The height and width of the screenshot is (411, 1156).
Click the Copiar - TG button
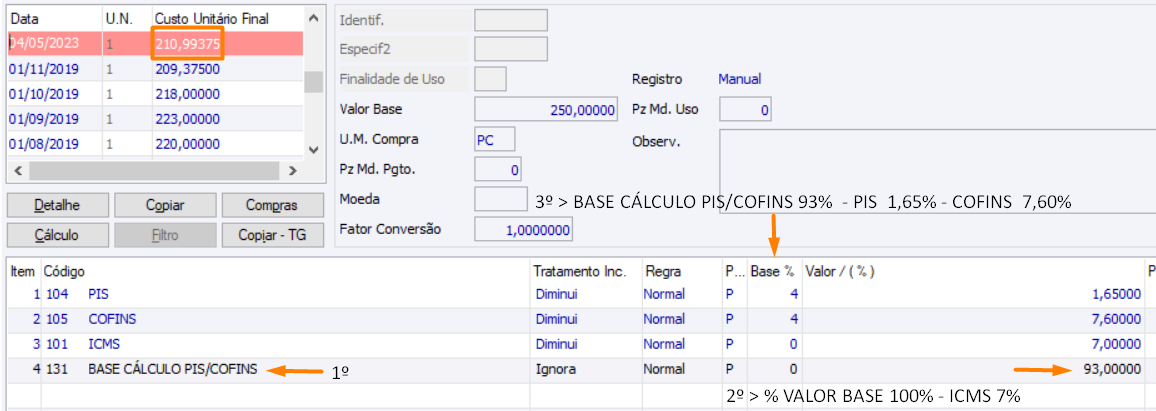click(x=273, y=235)
